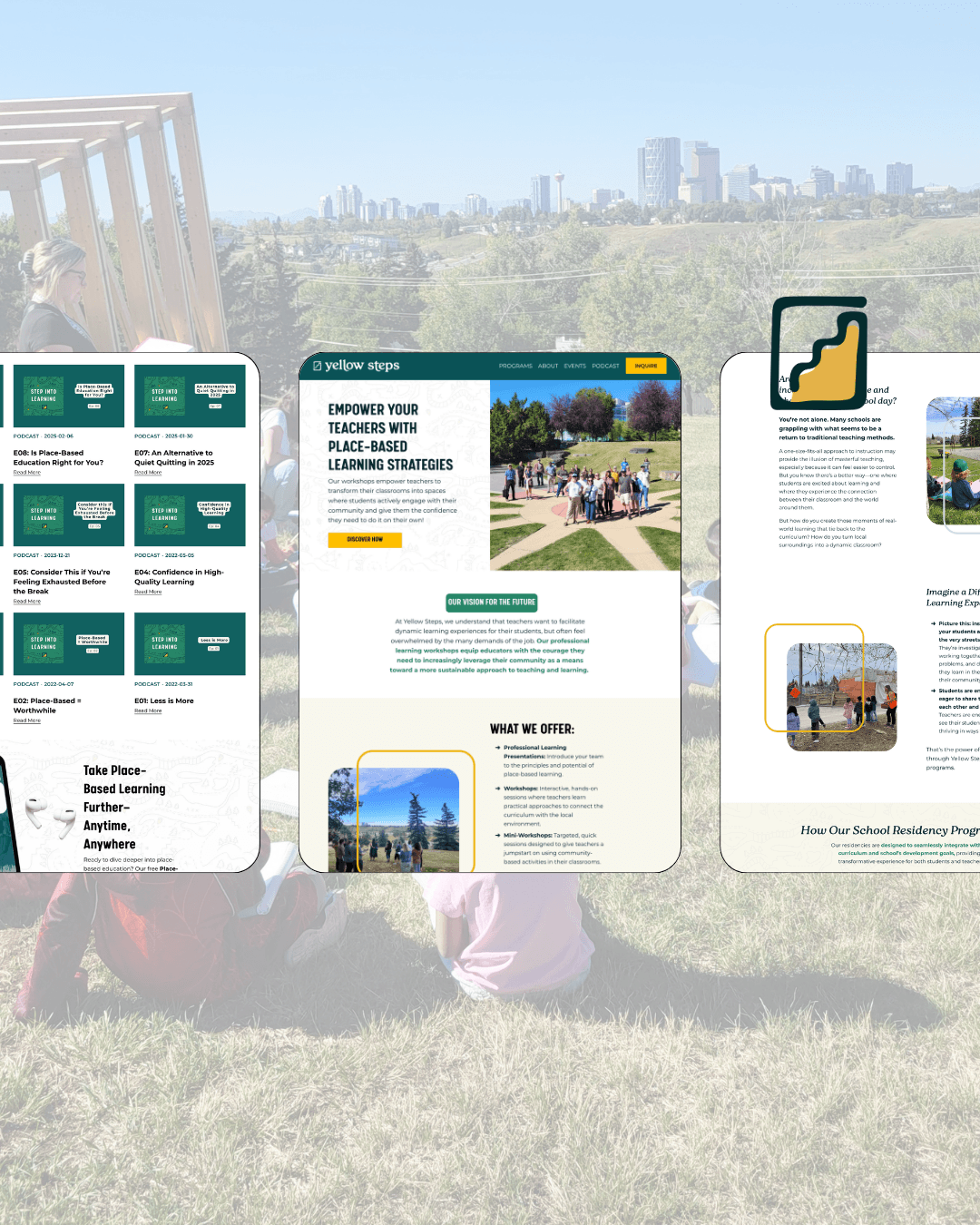Click the group photo of teachers in the hero

click(x=585, y=475)
